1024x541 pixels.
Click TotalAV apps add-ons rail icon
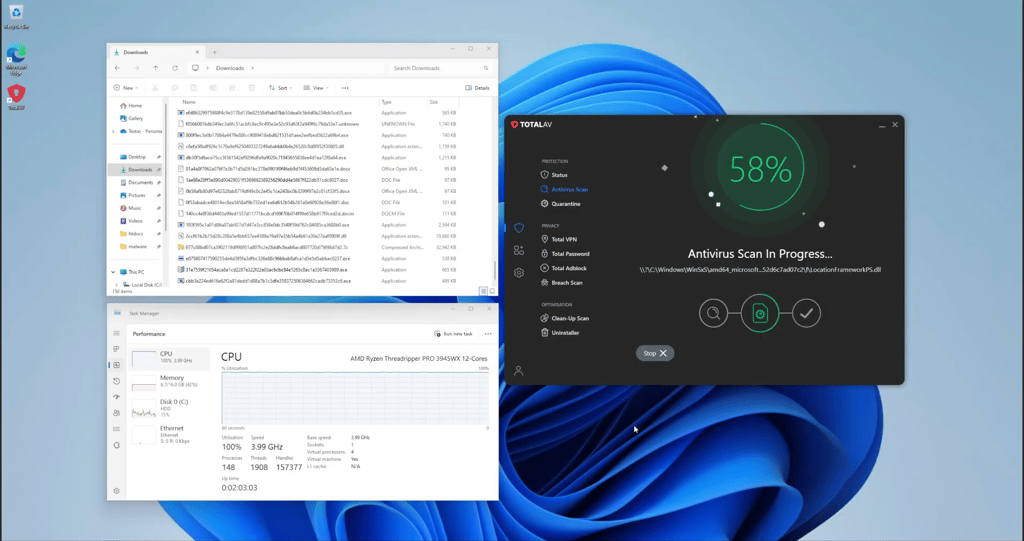(x=519, y=250)
